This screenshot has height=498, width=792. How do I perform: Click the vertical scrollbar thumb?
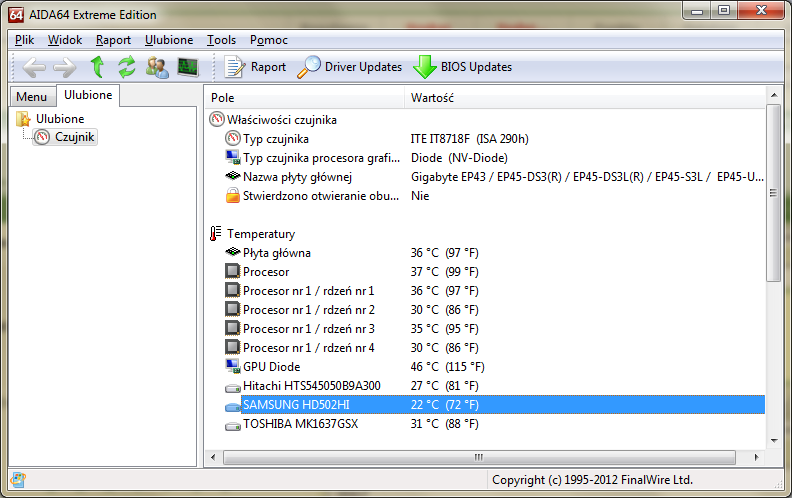click(x=773, y=192)
